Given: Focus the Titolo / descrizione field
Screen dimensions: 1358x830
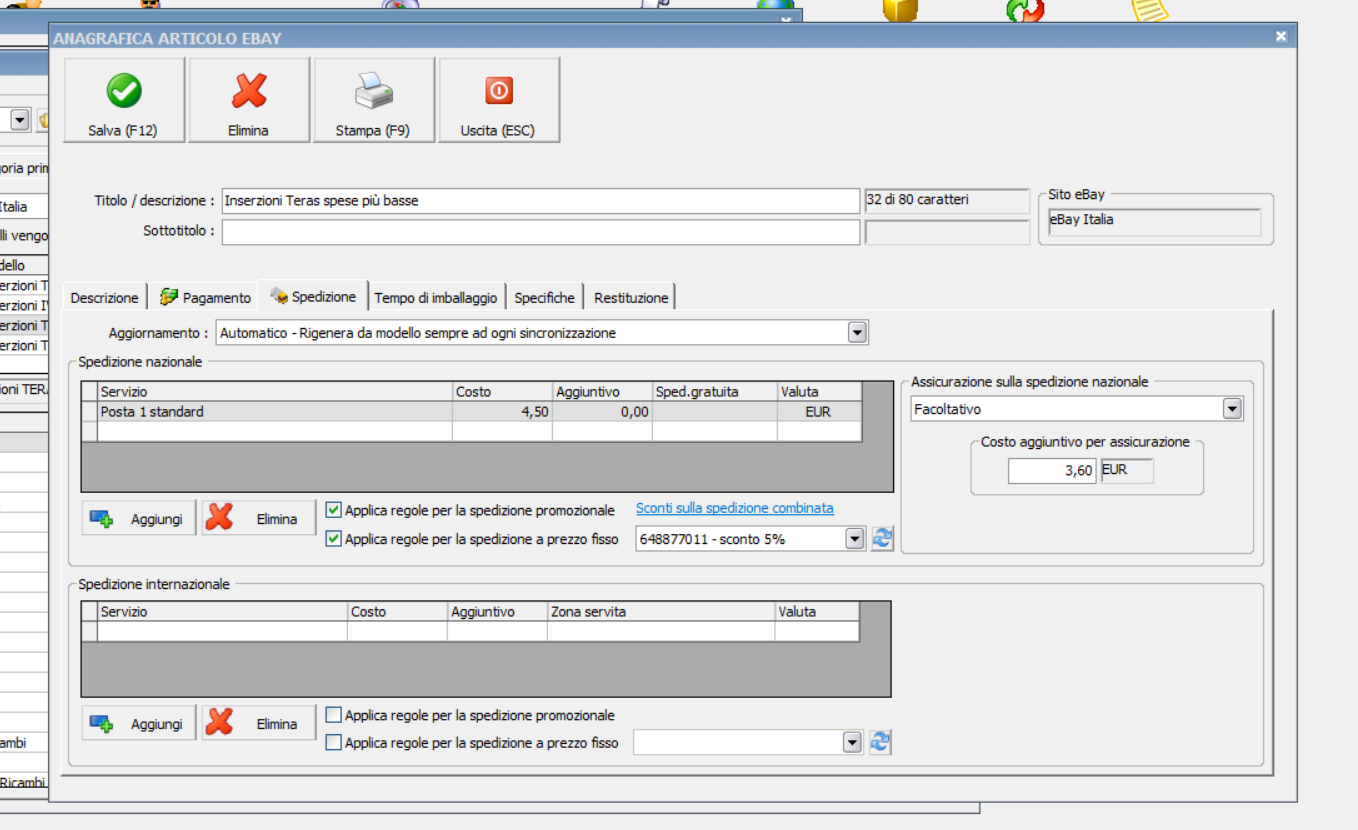Looking at the screenshot, I should [x=541, y=201].
